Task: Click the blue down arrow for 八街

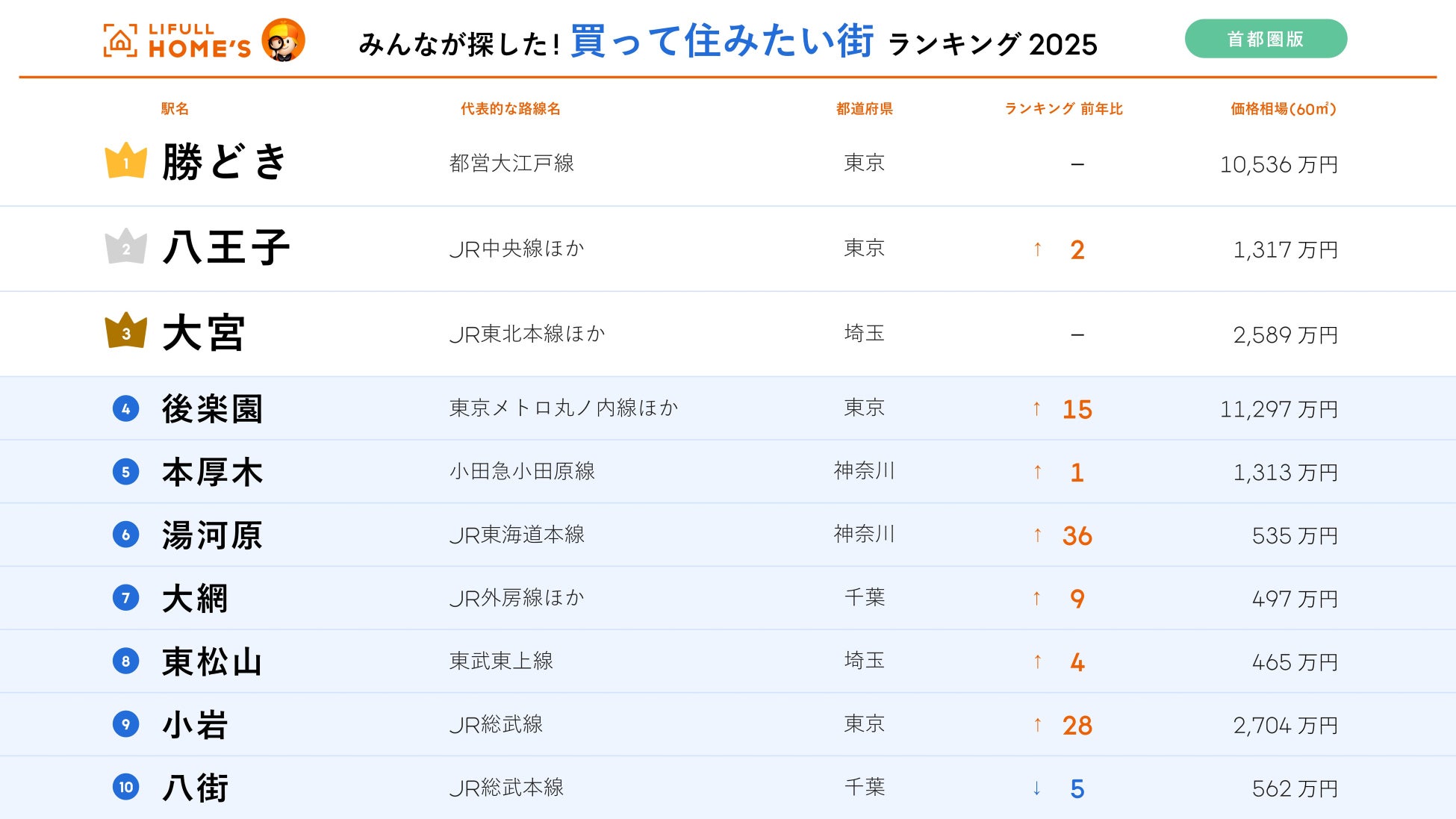Action: click(x=1037, y=788)
